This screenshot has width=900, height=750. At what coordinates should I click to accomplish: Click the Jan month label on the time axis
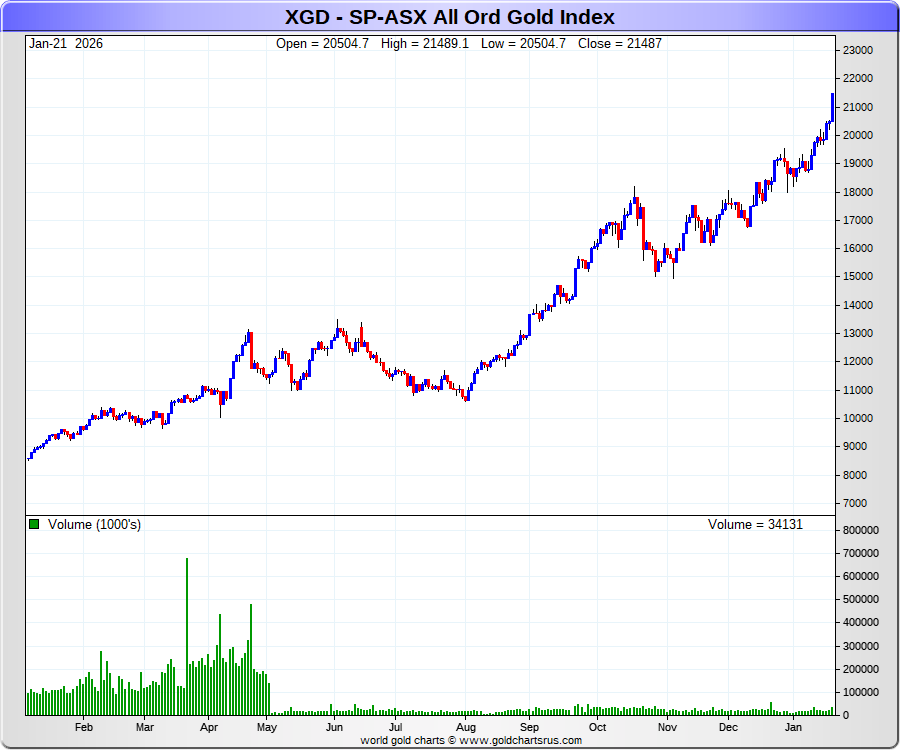coord(795,728)
